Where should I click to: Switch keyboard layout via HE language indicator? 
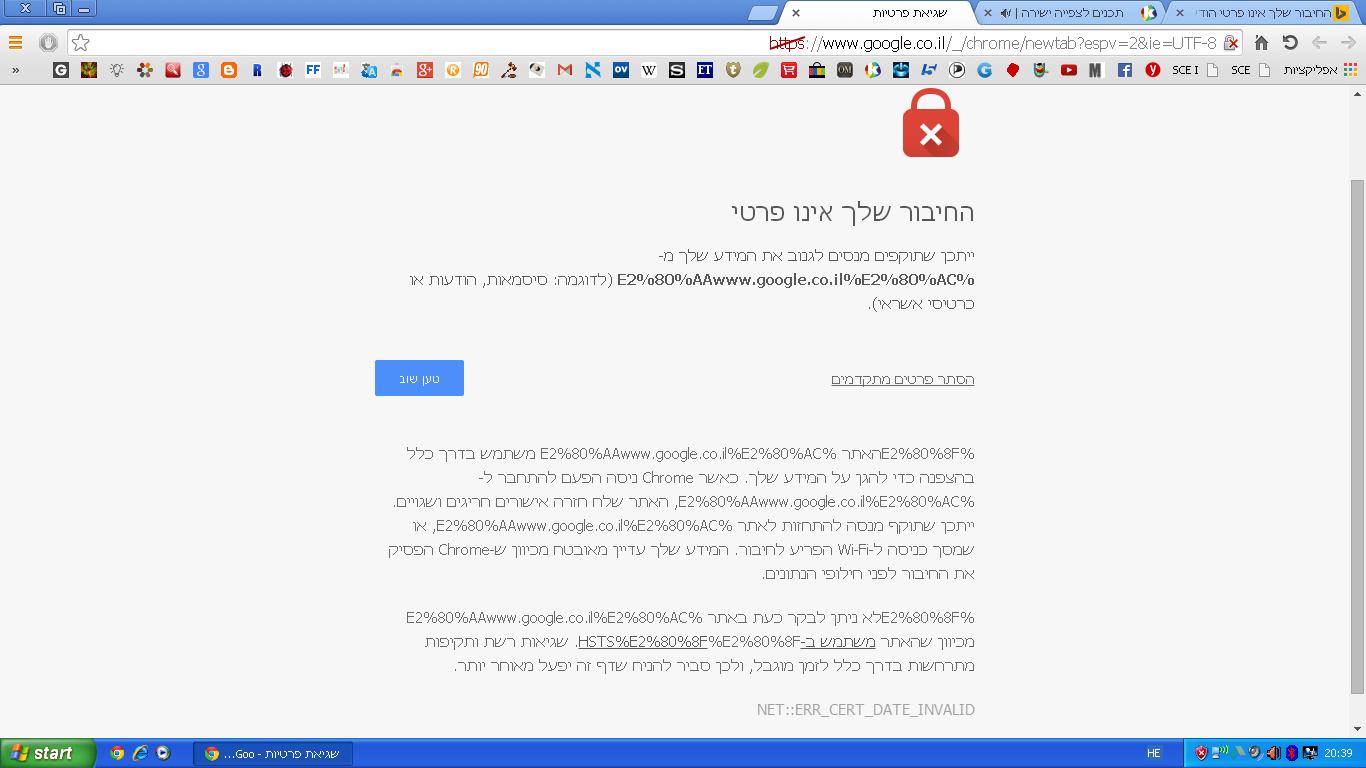click(1152, 753)
